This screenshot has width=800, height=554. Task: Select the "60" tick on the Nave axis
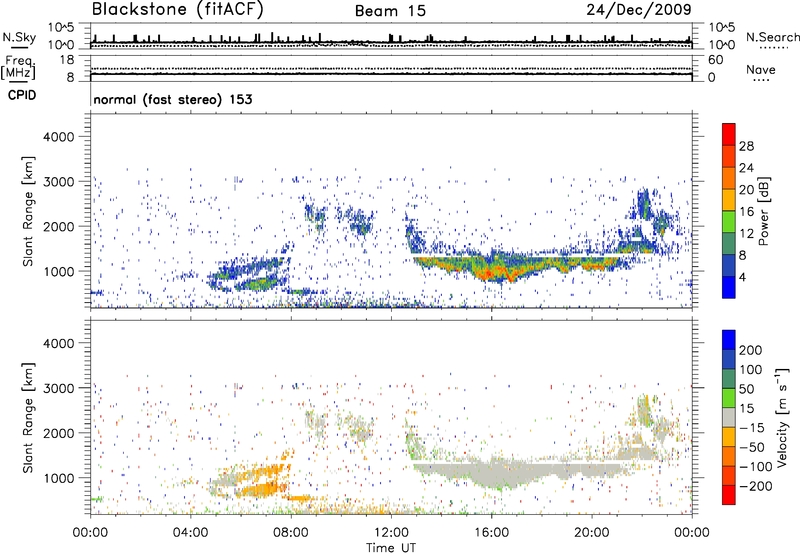point(715,60)
